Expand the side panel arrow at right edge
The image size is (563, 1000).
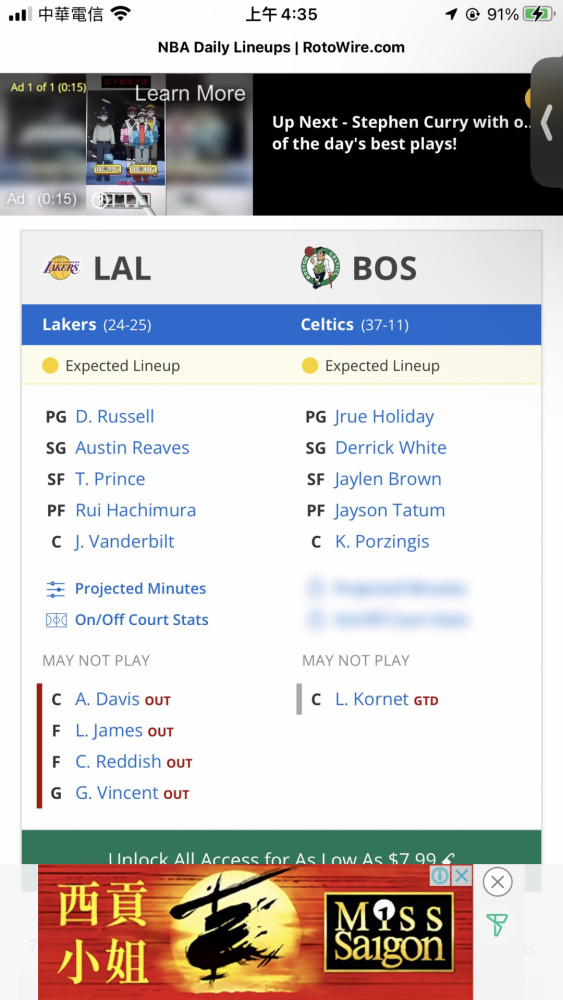[x=547, y=122]
